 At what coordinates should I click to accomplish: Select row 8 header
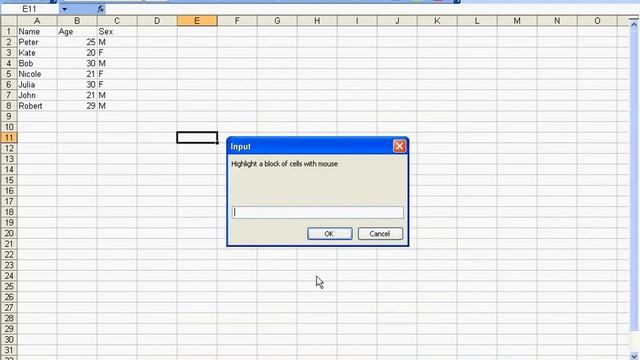coord(9,106)
